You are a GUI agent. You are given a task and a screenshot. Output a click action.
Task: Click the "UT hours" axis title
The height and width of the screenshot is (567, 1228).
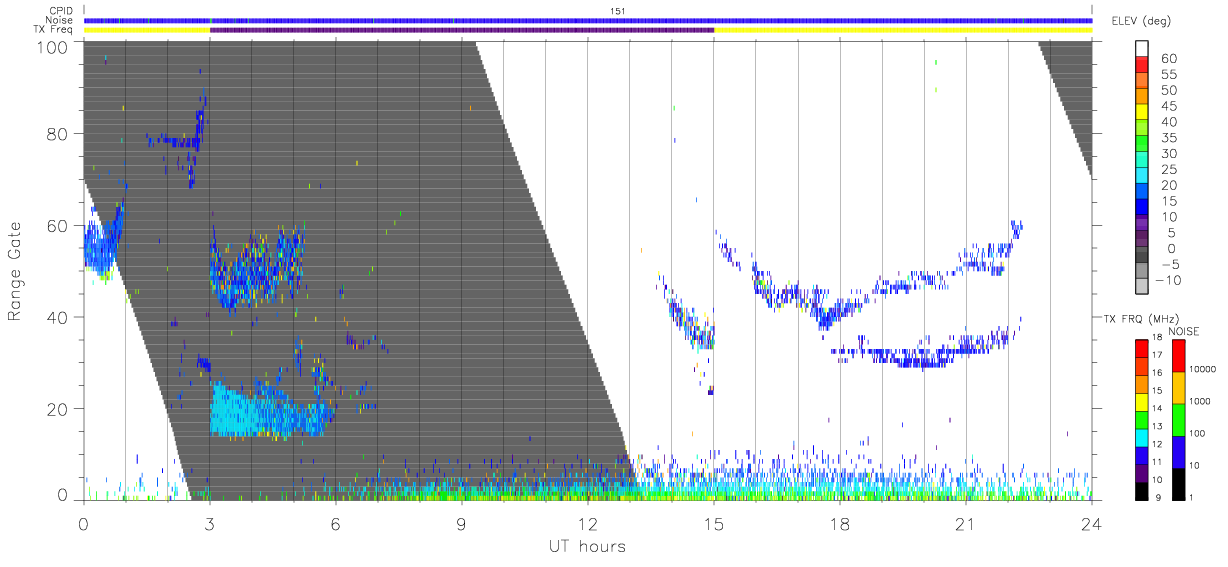(x=587, y=547)
